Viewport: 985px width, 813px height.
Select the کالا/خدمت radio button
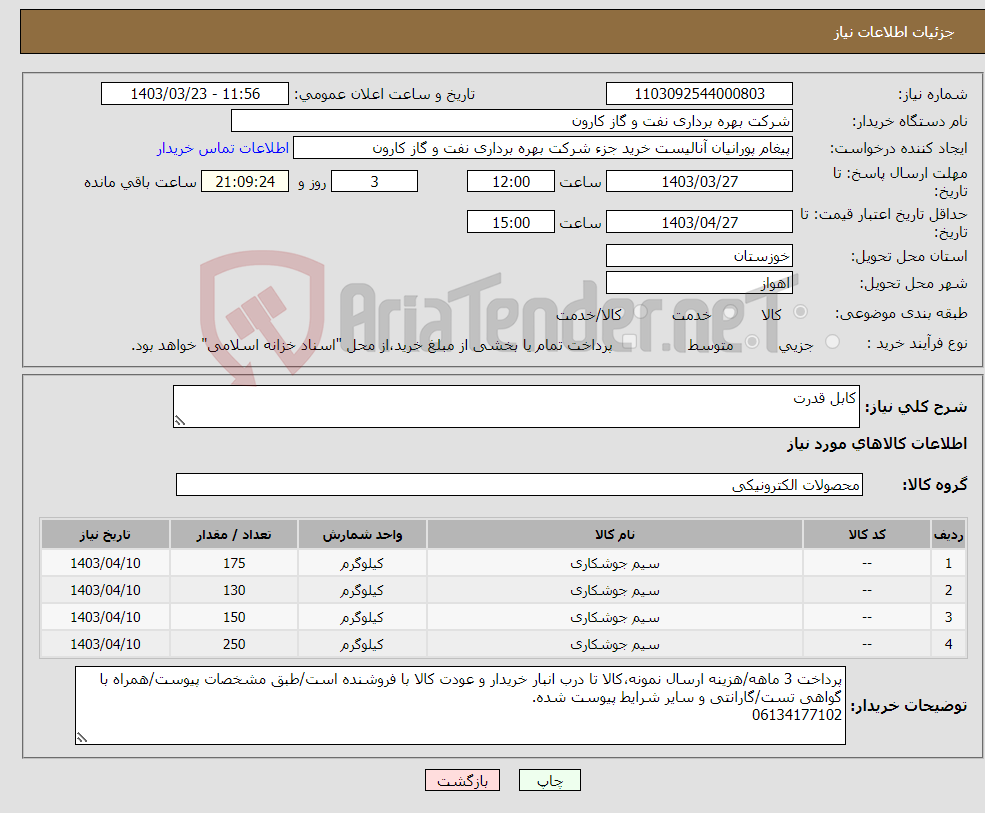(x=640, y=312)
